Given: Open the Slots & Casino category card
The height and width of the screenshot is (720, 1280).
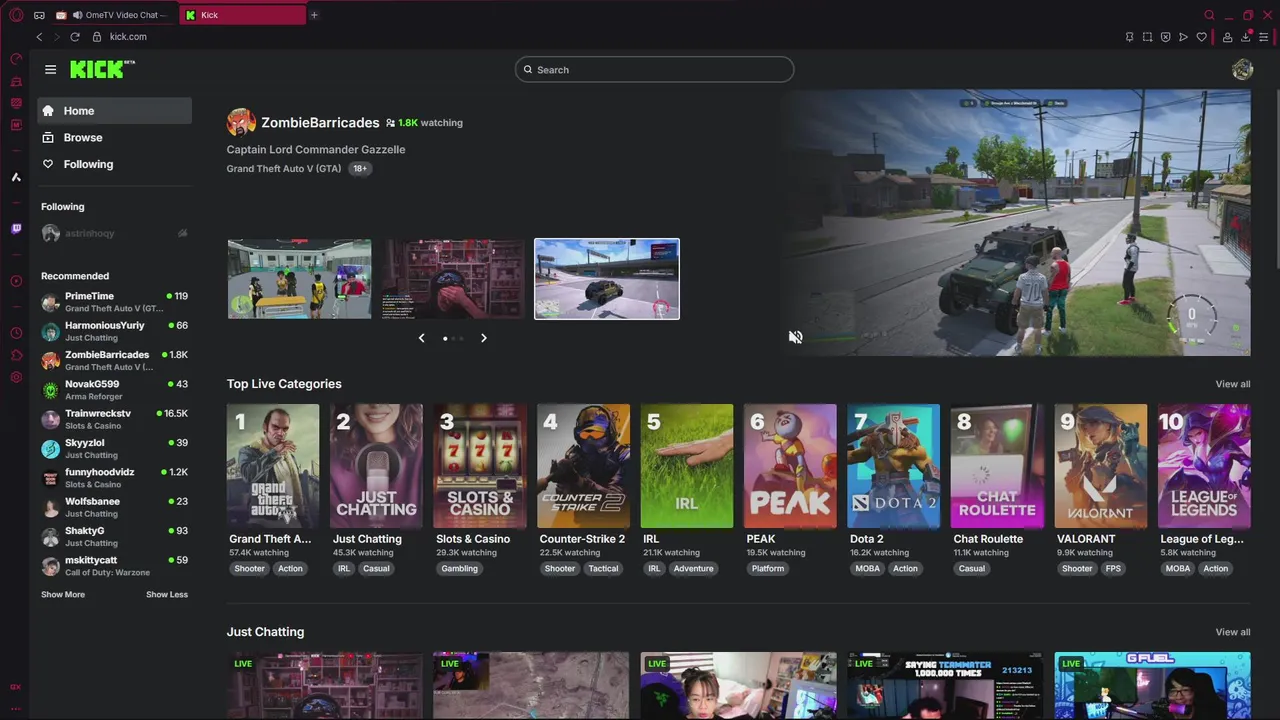Looking at the screenshot, I should (x=480, y=466).
